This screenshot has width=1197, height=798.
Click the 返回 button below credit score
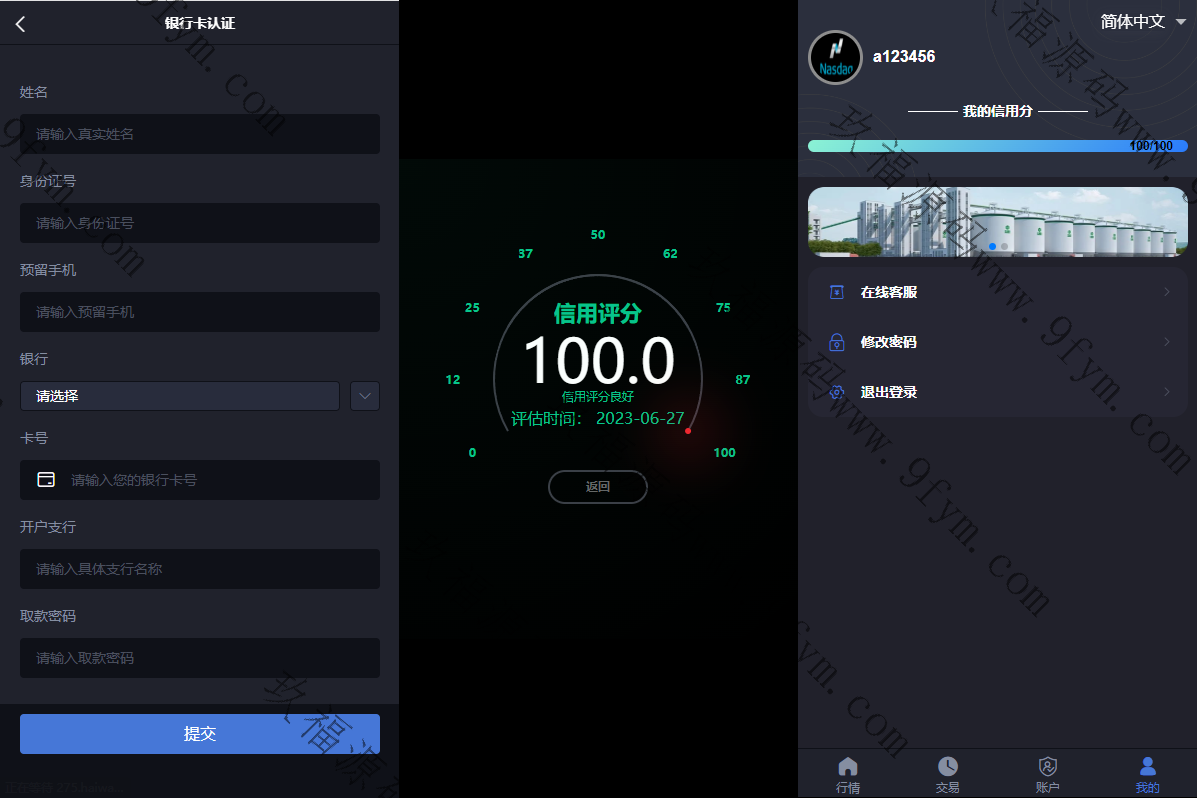point(598,487)
